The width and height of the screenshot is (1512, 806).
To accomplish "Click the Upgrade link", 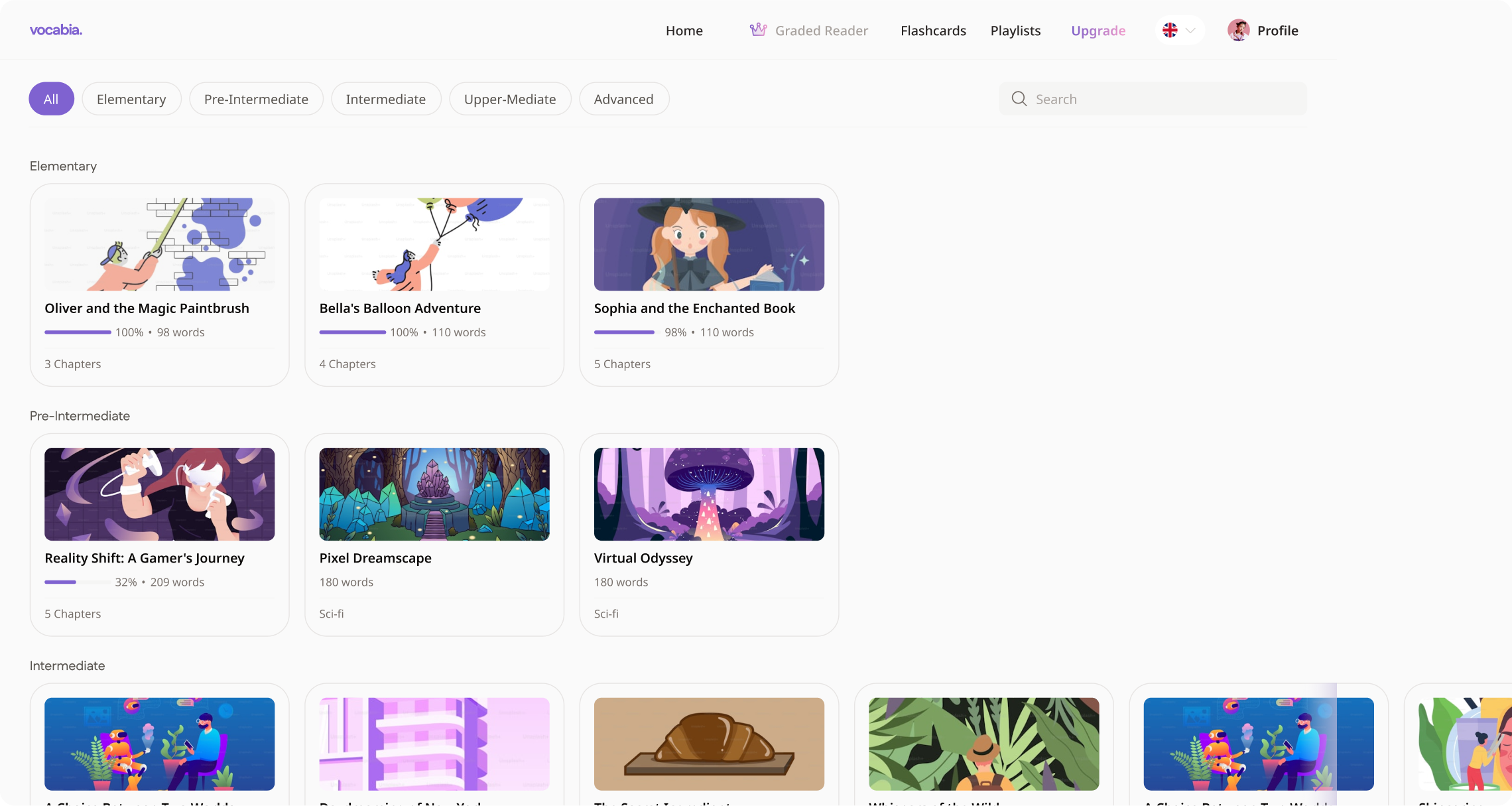I will click(1098, 31).
